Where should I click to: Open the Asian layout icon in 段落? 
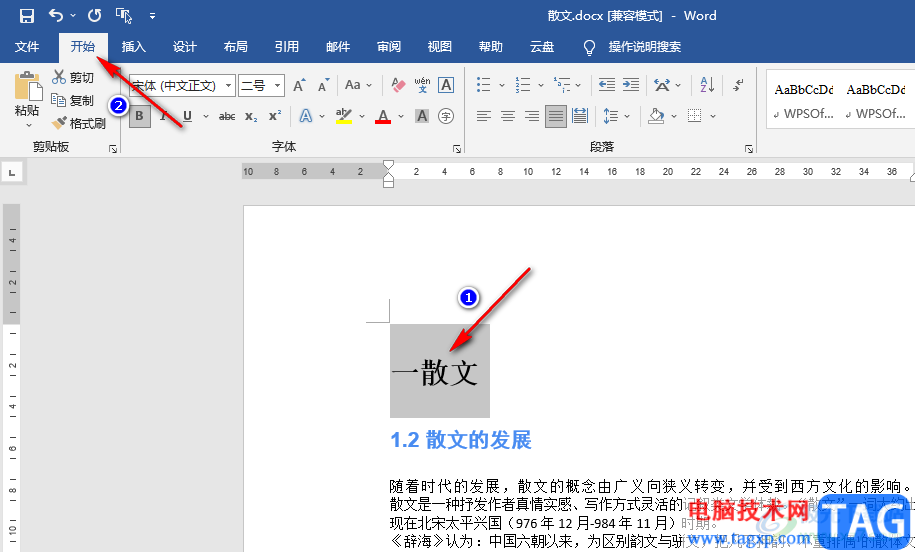click(x=662, y=85)
